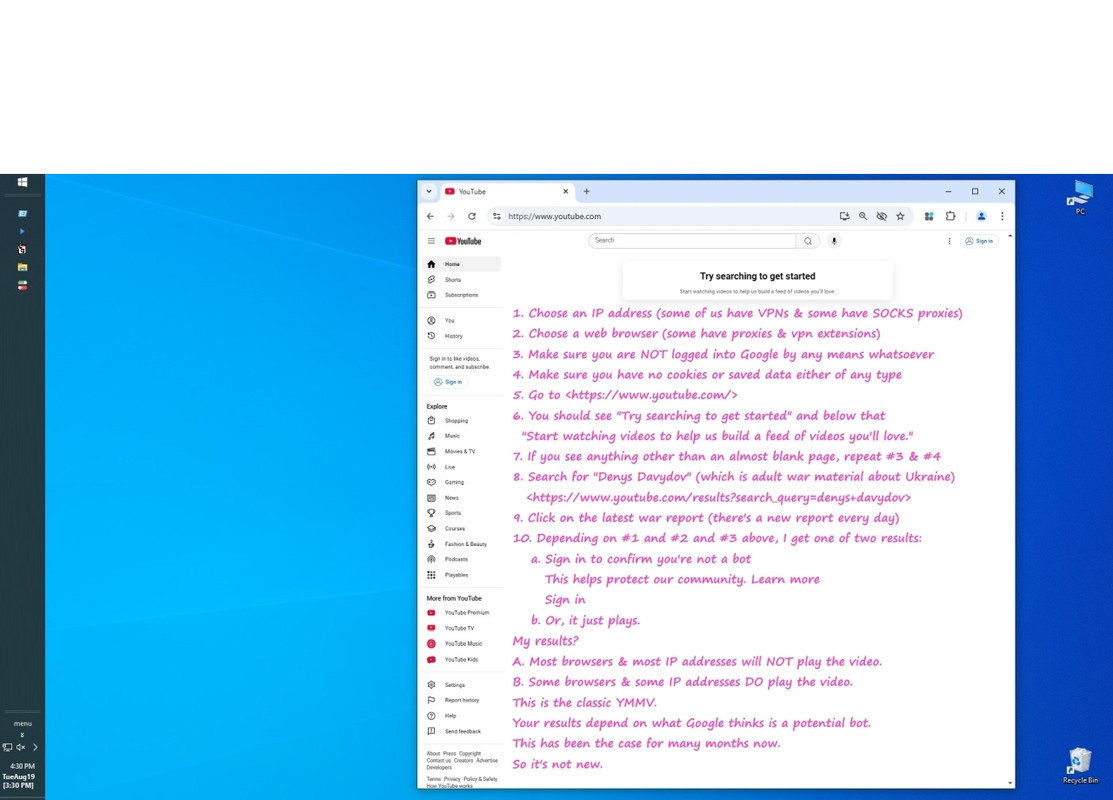Open News under Explore
Image resolution: width=1113 pixels, height=800 pixels.
461,498
